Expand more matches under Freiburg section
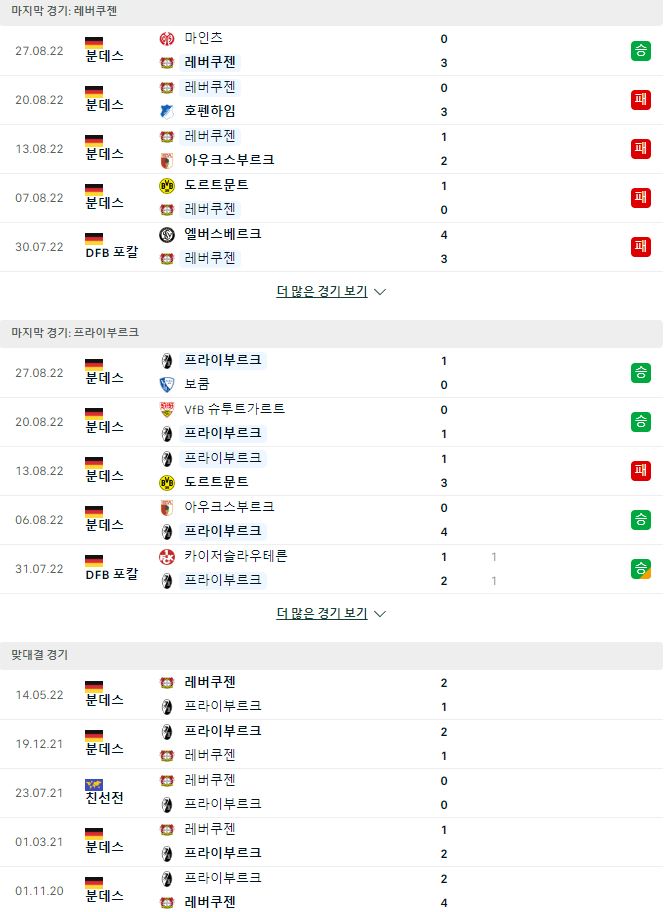 click(331, 613)
